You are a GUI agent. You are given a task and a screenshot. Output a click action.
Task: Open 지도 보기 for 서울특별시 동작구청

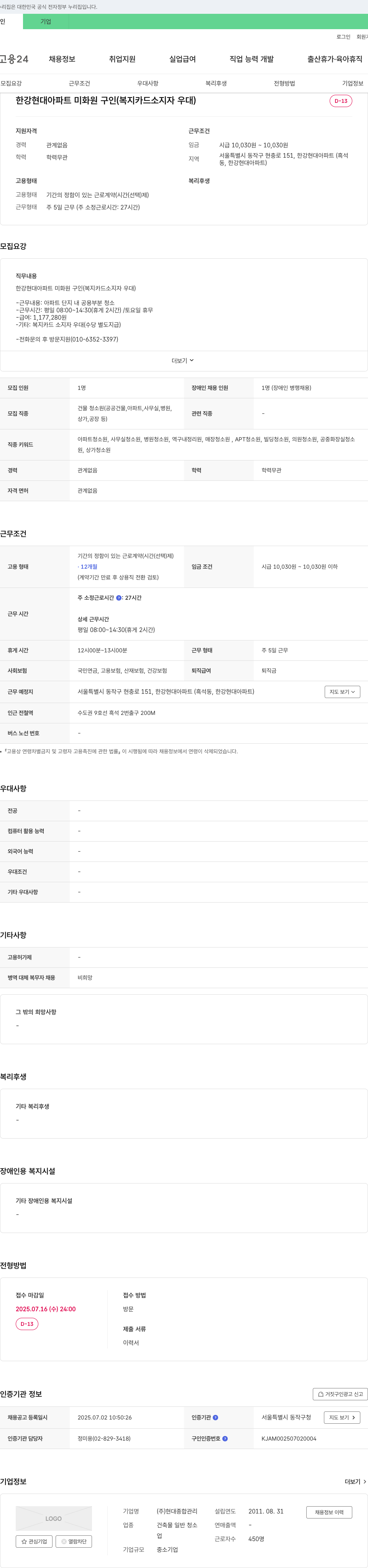342,1418
